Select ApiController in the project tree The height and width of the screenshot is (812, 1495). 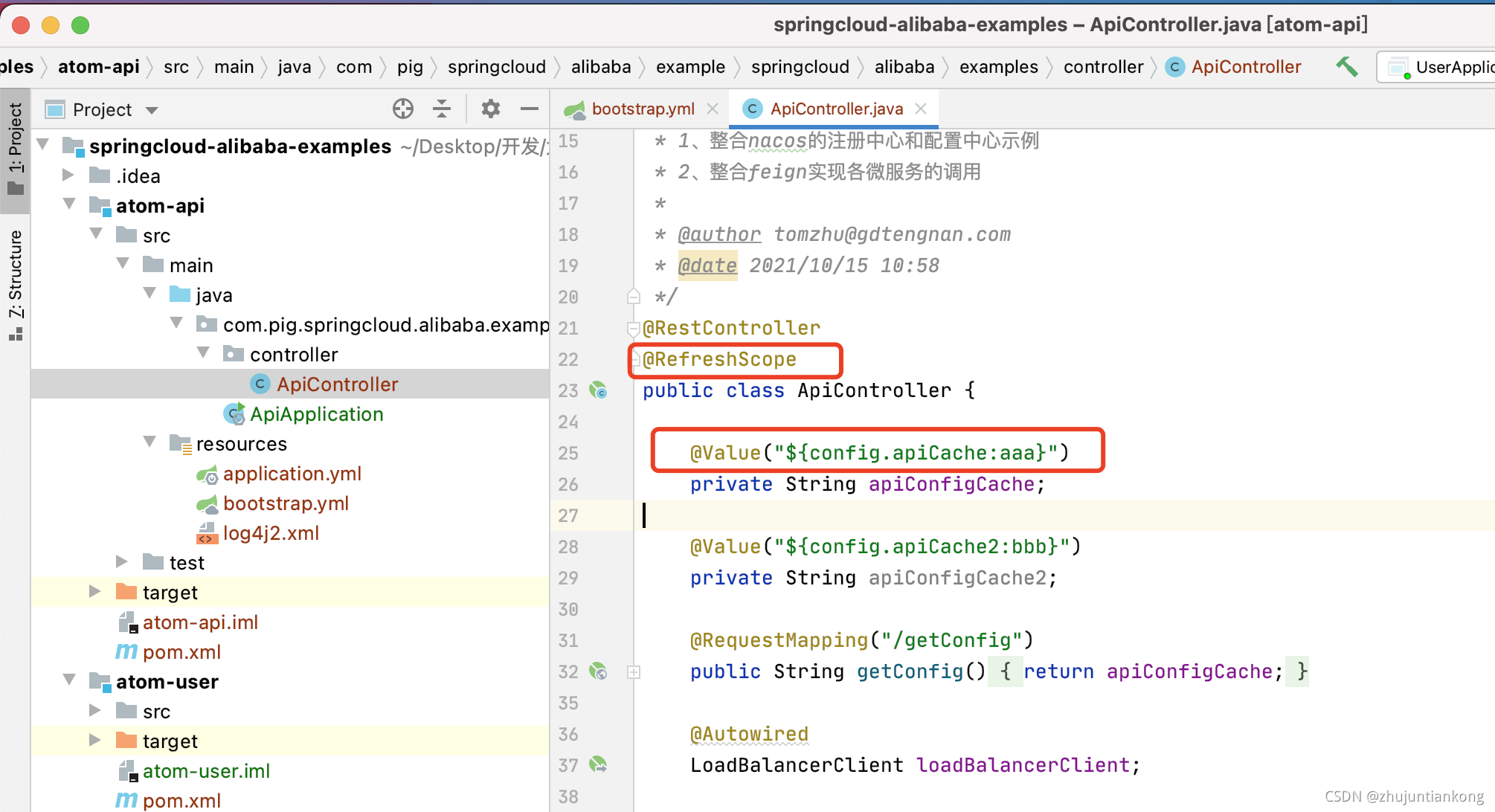pos(337,384)
